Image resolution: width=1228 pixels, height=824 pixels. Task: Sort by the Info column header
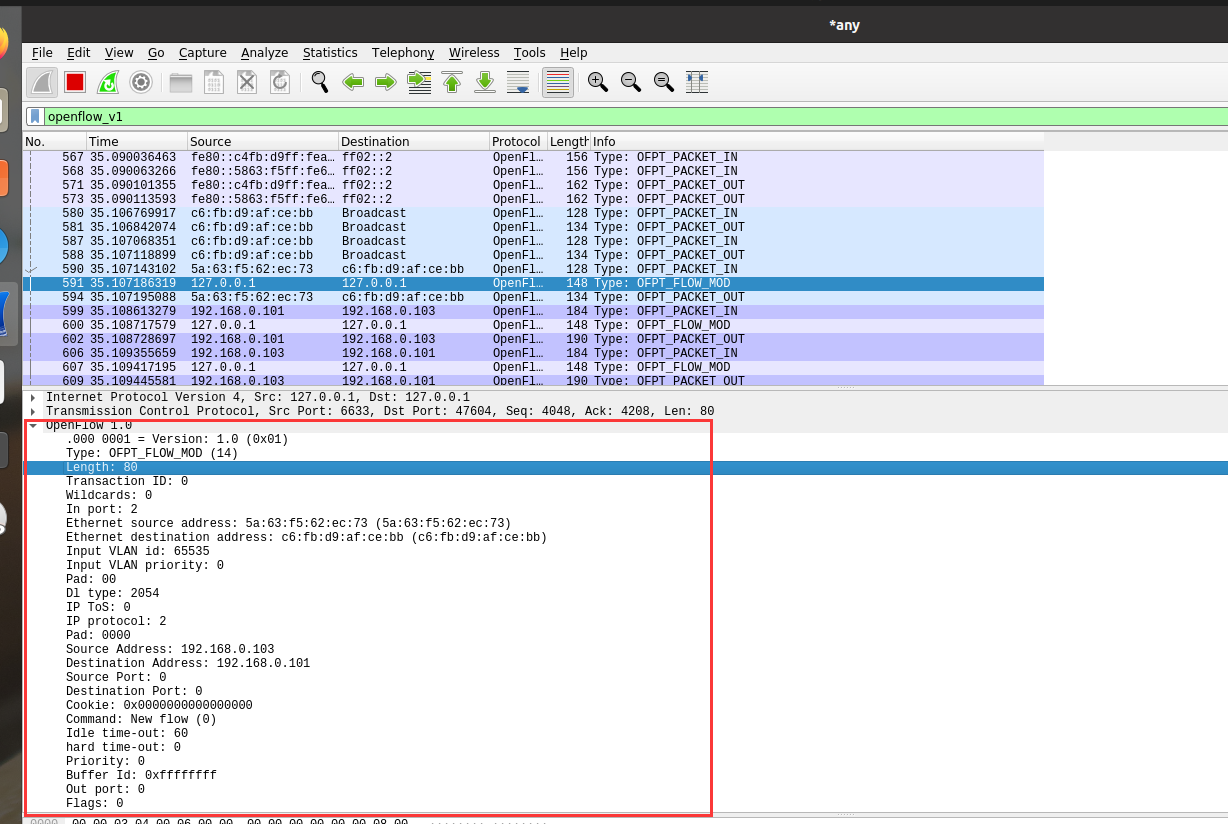(817, 141)
